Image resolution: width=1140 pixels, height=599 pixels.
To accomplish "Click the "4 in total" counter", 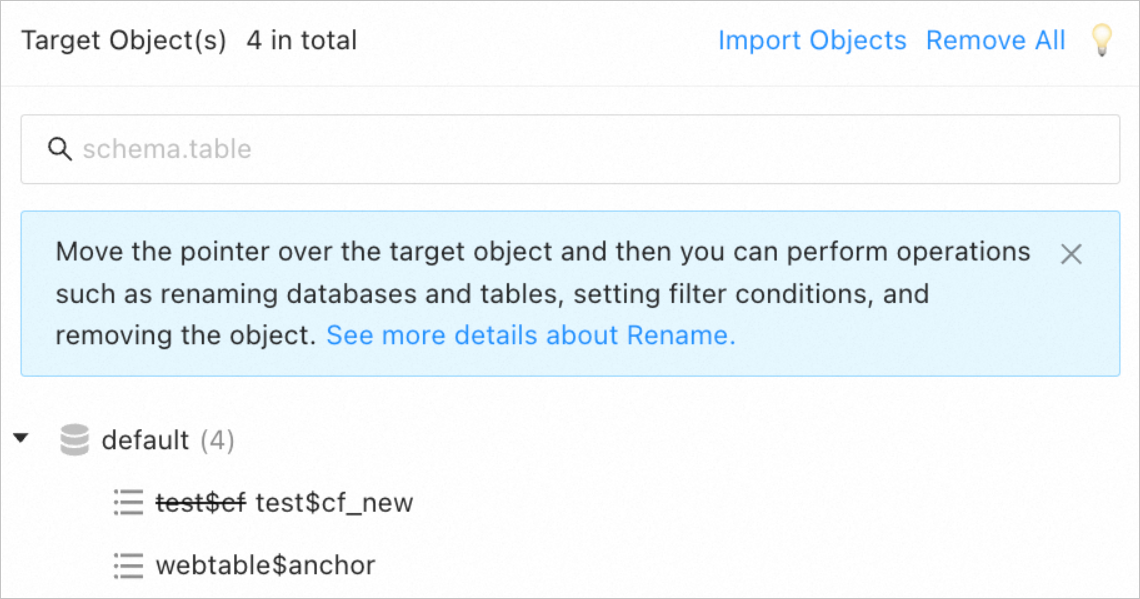I will [301, 41].
